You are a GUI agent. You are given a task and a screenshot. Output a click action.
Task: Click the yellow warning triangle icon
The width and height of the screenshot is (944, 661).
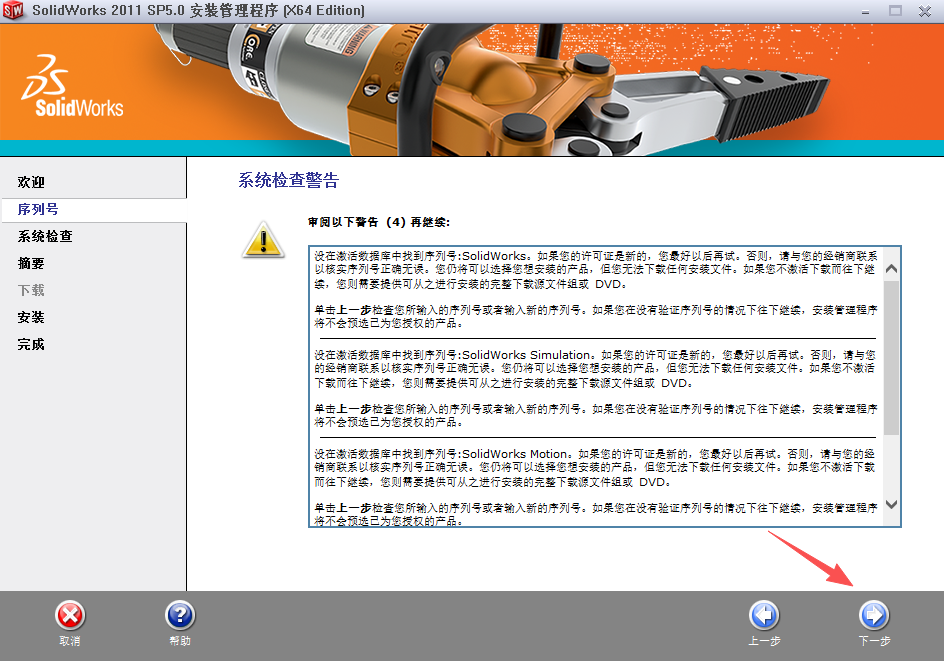pos(263,240)
